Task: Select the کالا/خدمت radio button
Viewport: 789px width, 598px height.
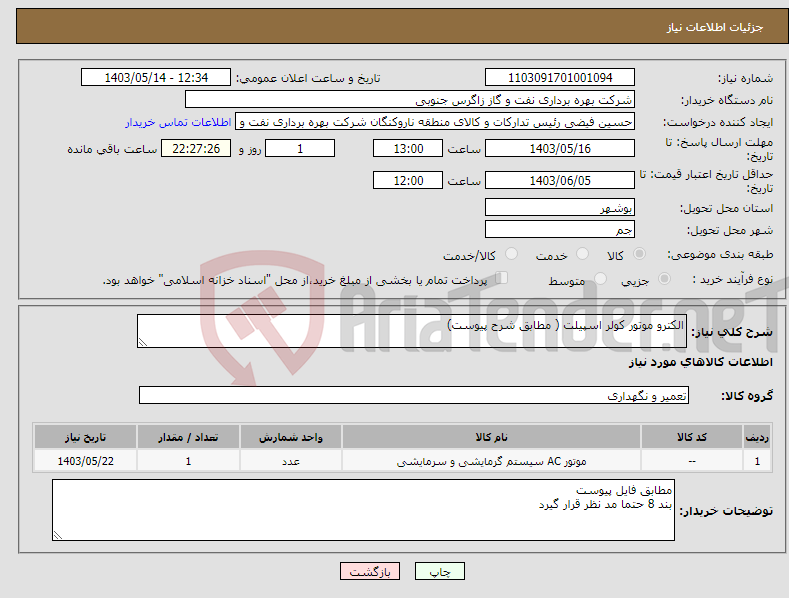Action: pos(511,254)
